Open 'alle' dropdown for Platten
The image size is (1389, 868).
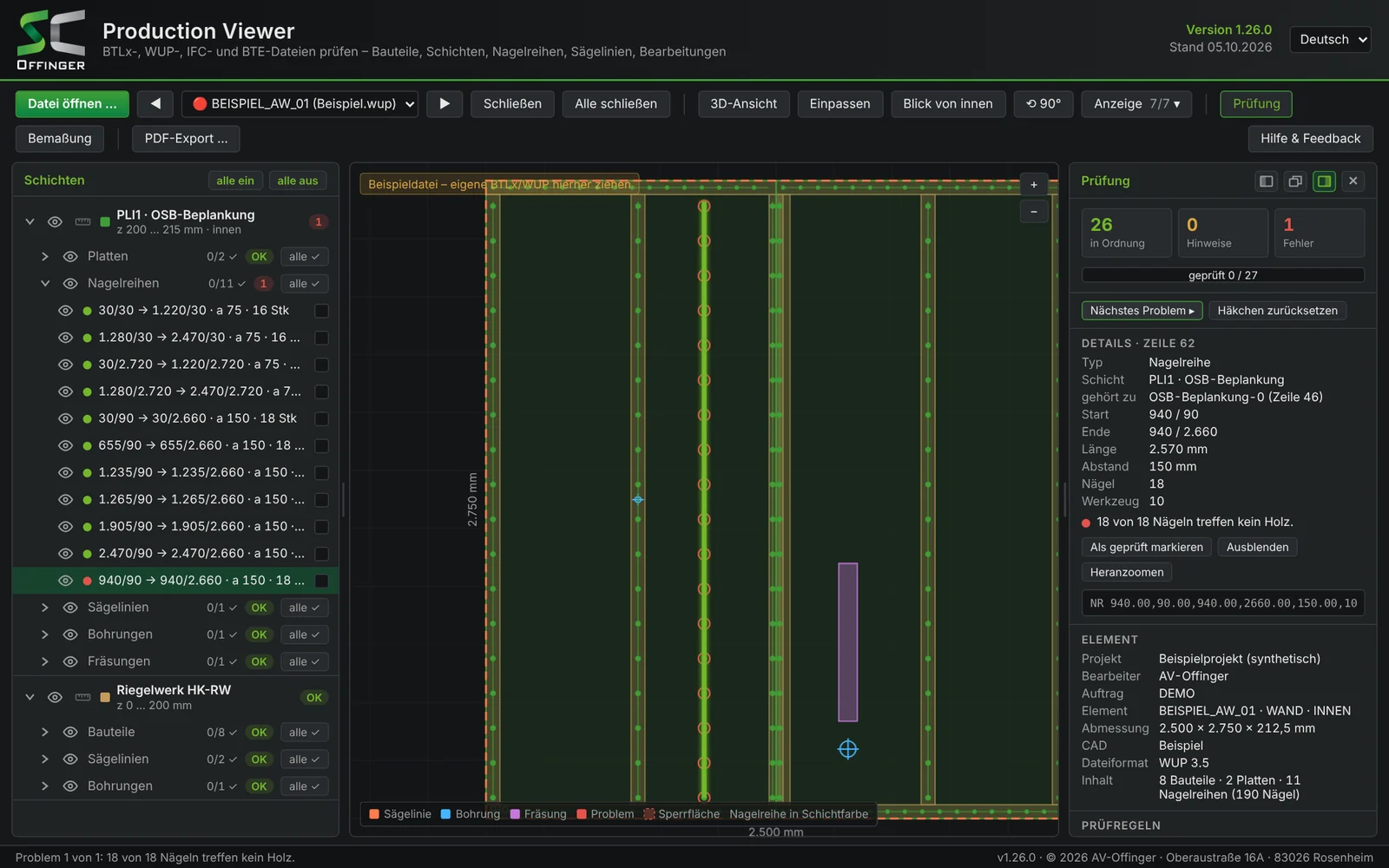pos(304,257)
